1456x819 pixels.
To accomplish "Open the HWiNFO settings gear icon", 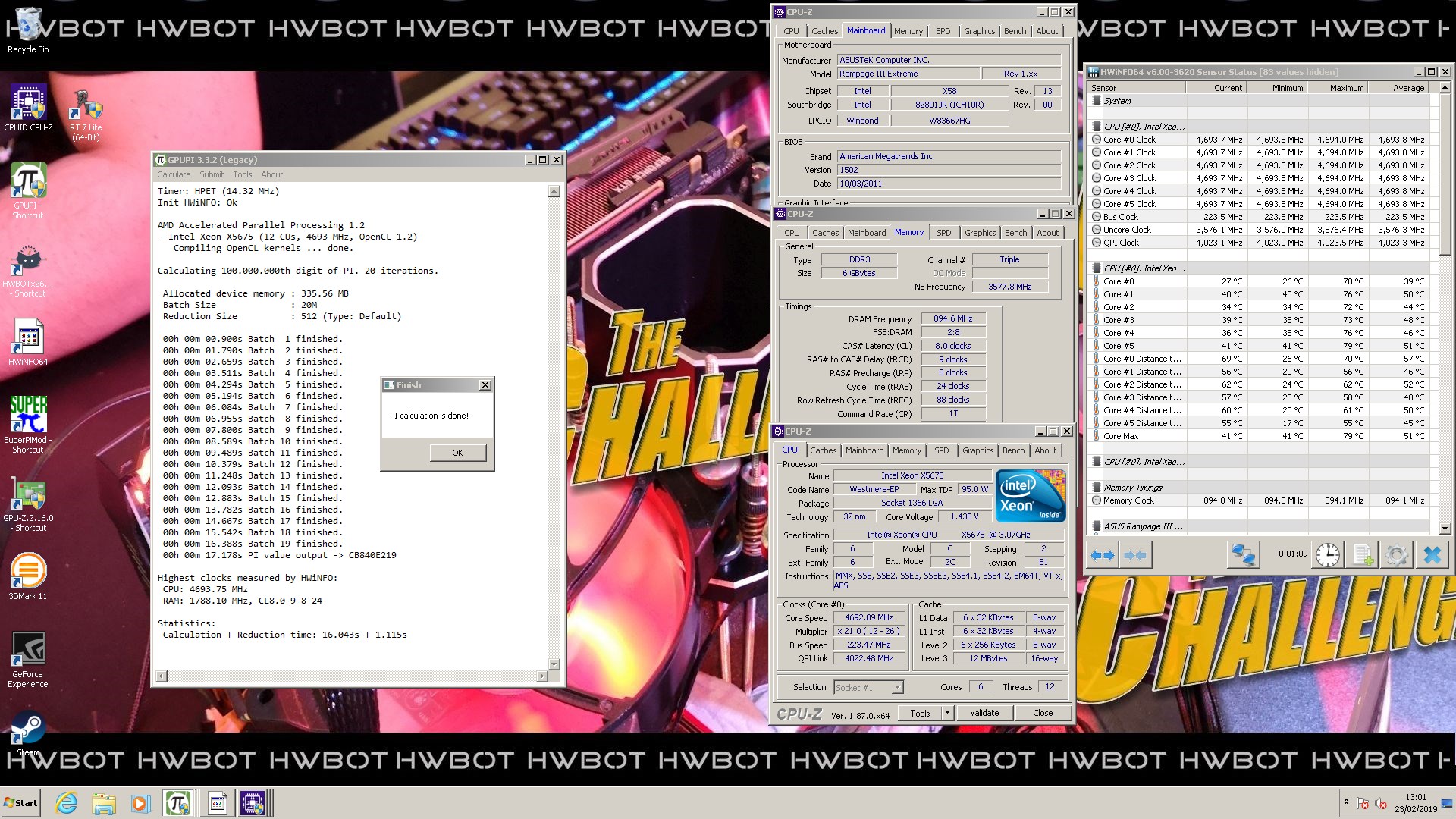I will tap(1396, 555).
